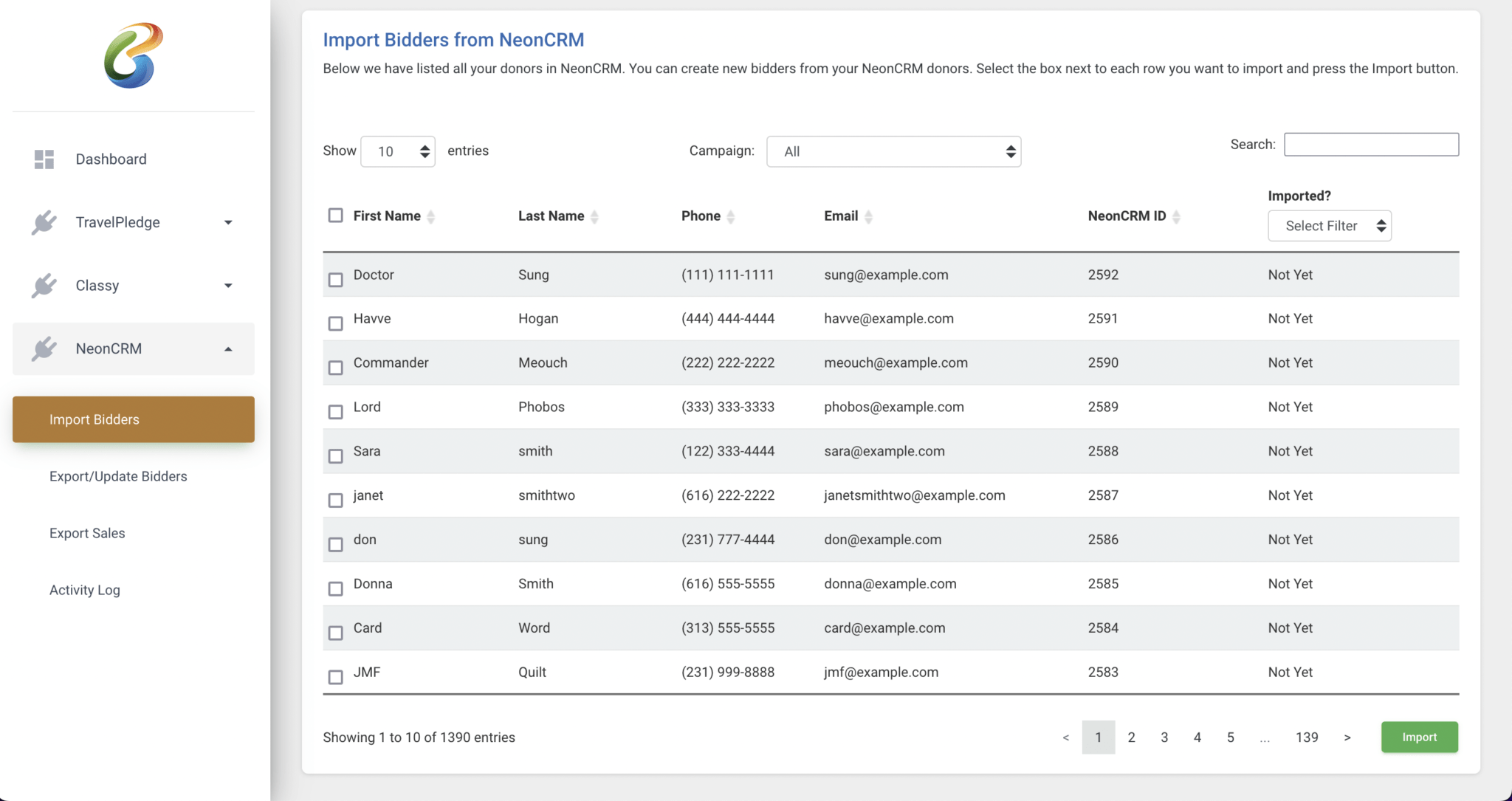Check the box for Donna Smith
1512x801 pixels.
click(x=336, y=588)
